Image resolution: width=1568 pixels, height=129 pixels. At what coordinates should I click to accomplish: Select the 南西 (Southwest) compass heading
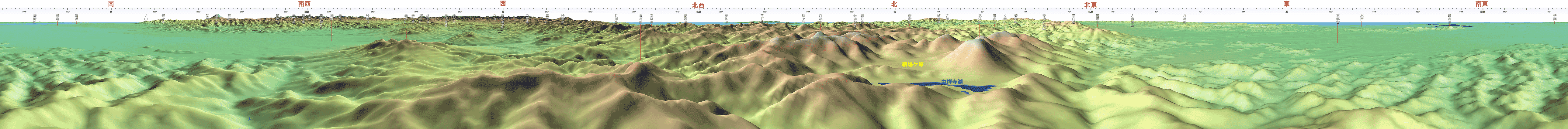click(304, 4)
